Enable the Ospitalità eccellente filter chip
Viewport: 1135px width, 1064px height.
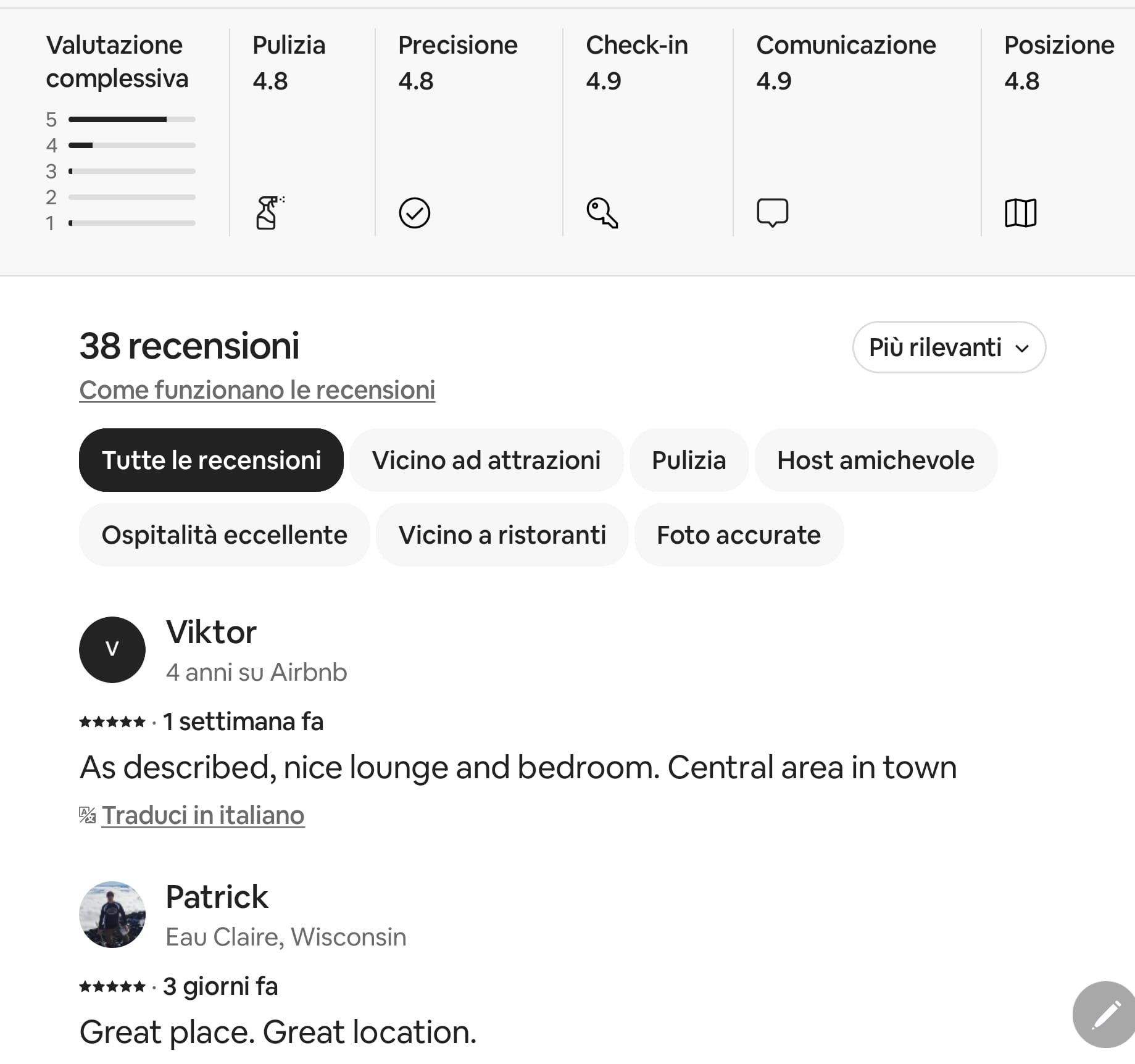click(x=224, y=535)
